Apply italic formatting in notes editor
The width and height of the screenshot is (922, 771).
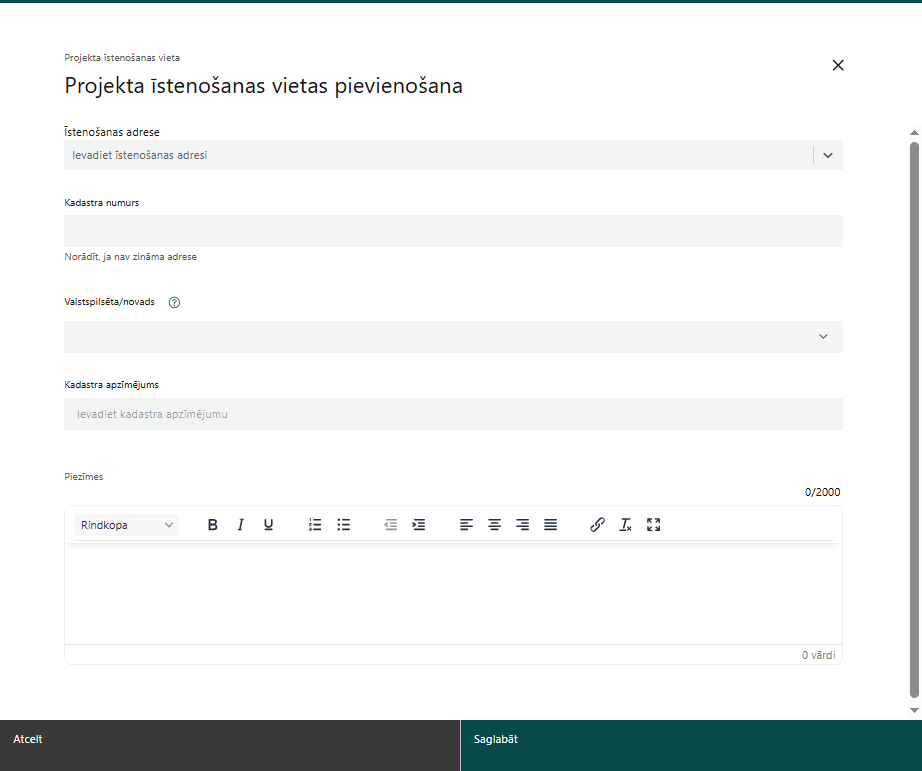pyautogui.click(x=240, y=525)
